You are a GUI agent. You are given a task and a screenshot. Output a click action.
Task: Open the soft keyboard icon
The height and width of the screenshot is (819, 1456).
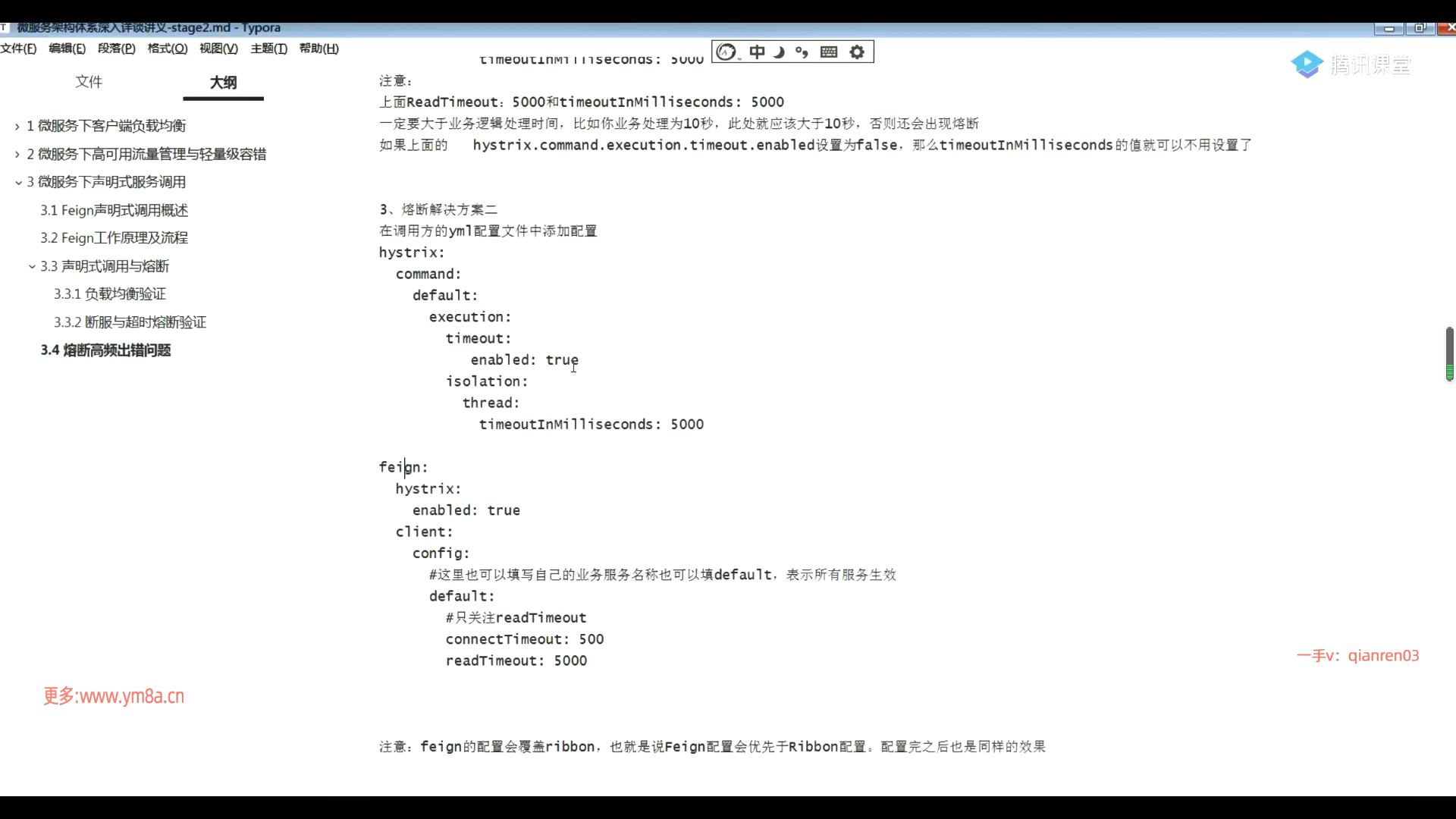click(829, 52)
